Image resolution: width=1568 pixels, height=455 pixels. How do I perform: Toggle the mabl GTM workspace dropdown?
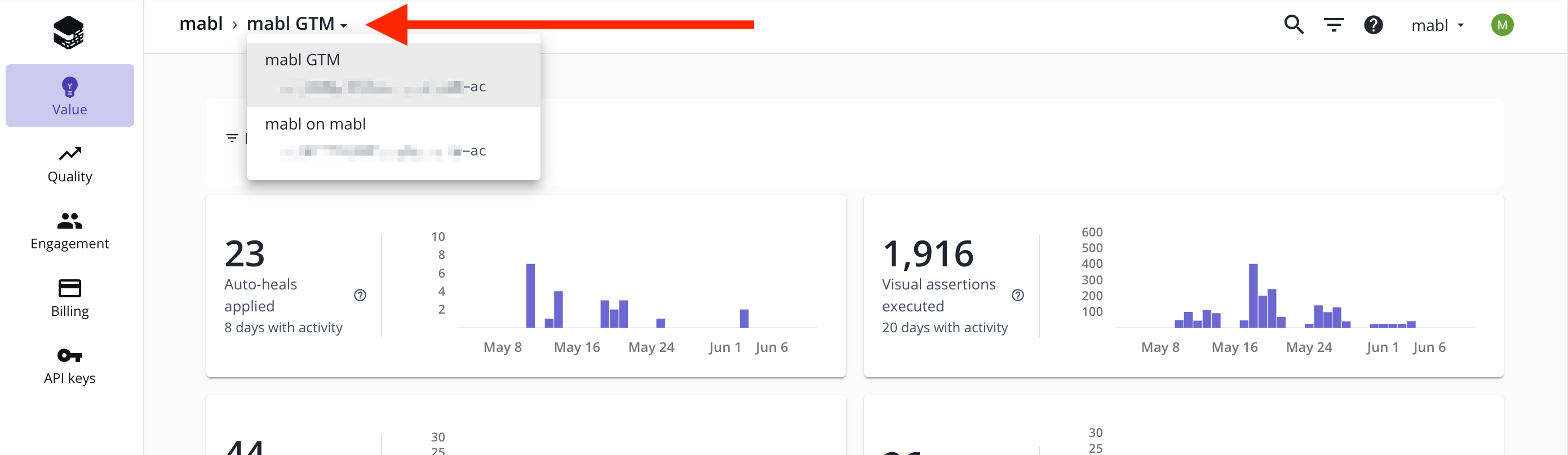coord(297,24)
